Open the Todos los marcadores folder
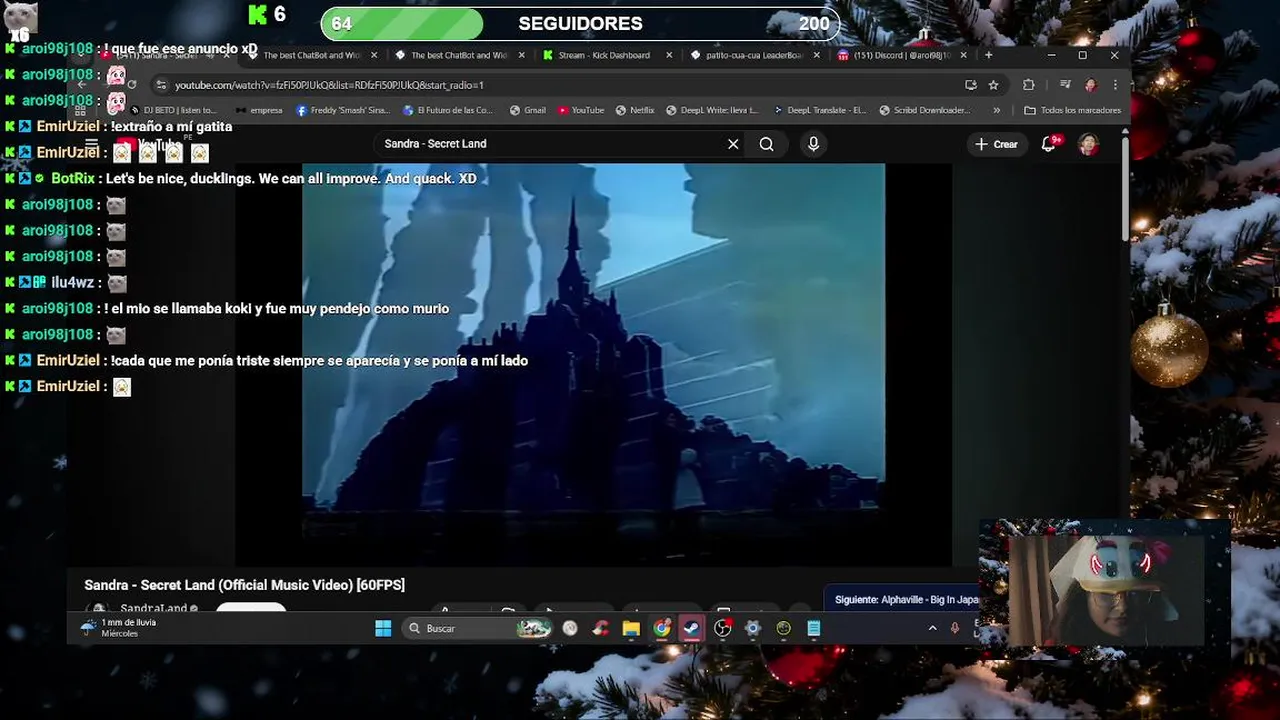Screen dimensions: 1280x720 (1073, 110)
